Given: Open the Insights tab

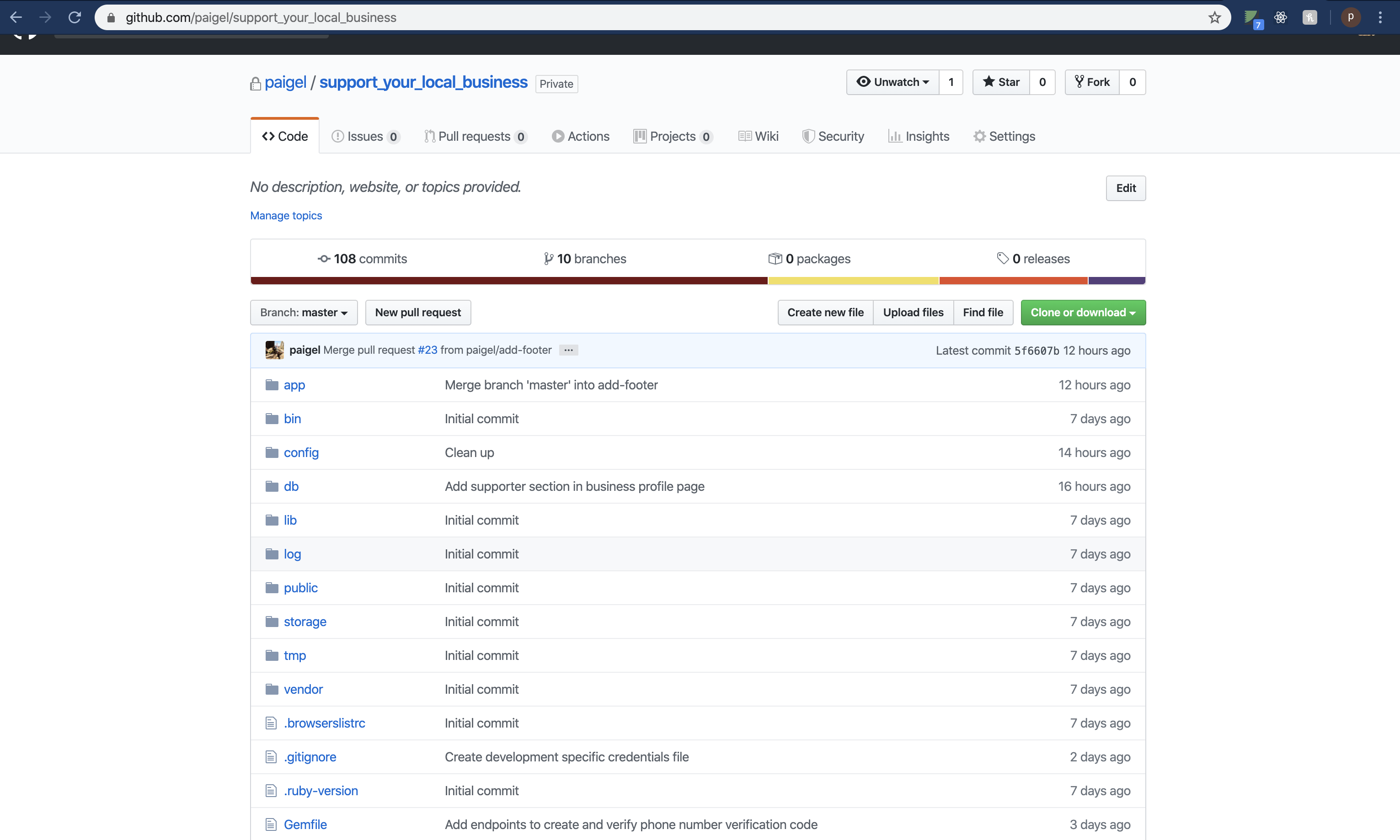Looking at the screenshot, I should [x=919, y=136].
